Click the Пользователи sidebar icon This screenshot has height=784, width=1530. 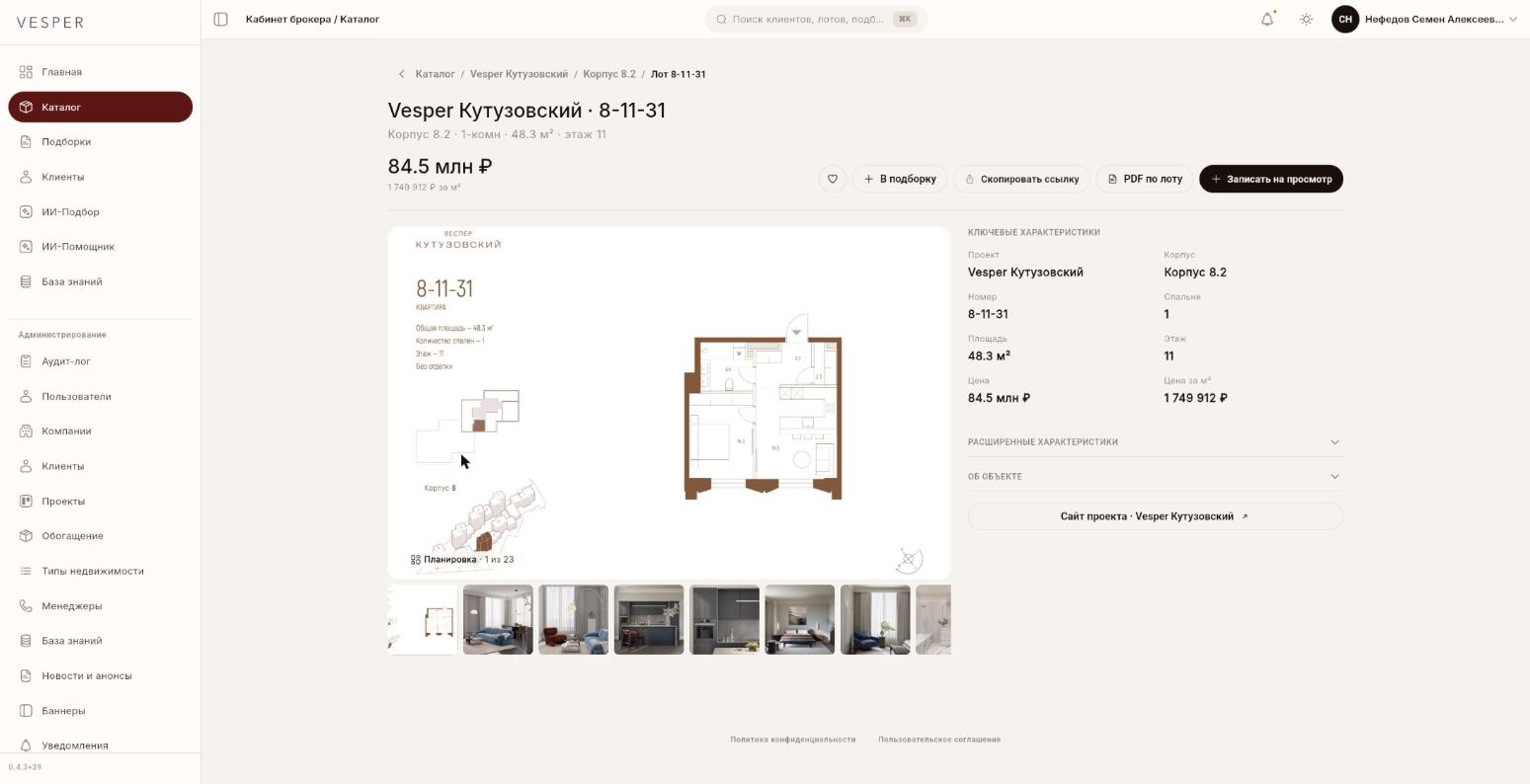(x=27, y=397)
